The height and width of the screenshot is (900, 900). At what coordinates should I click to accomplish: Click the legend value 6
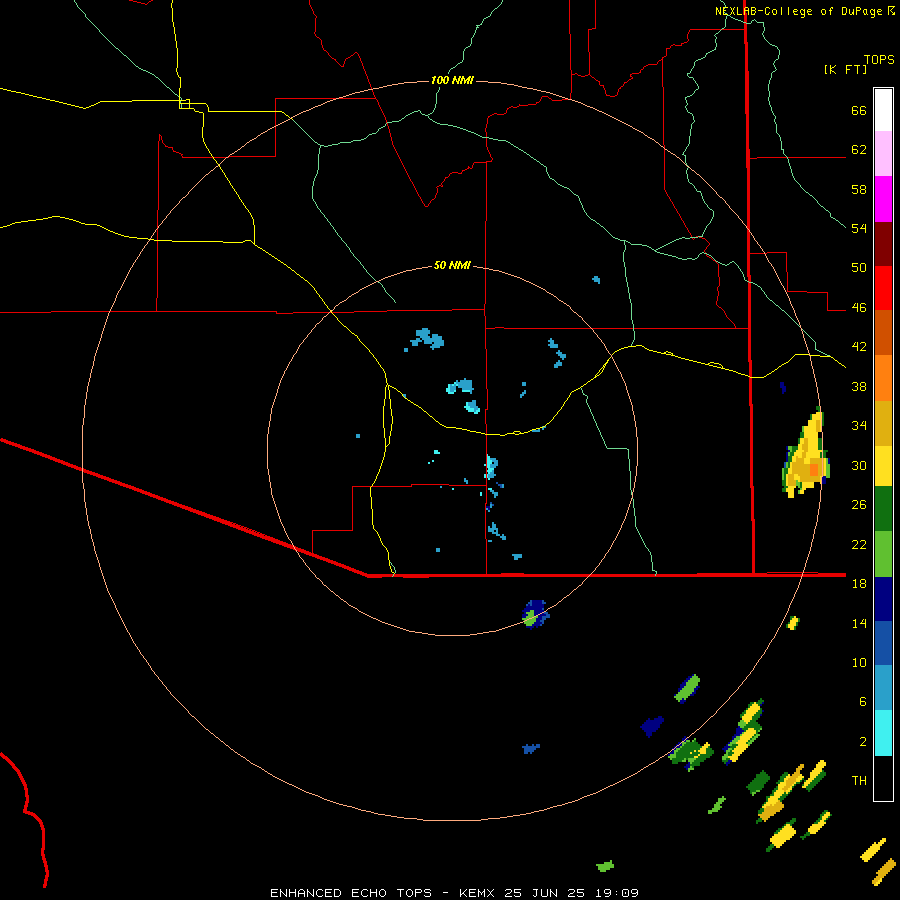[863, 702]
